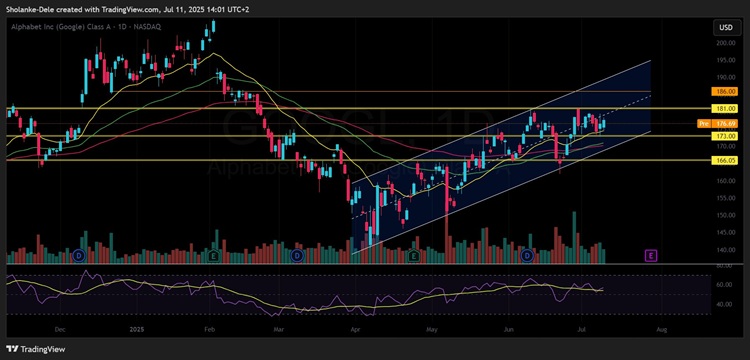Open the USD currency selector
Image resolution: width=750 pixels, height=360 pixels.
(x=726, y=28)
